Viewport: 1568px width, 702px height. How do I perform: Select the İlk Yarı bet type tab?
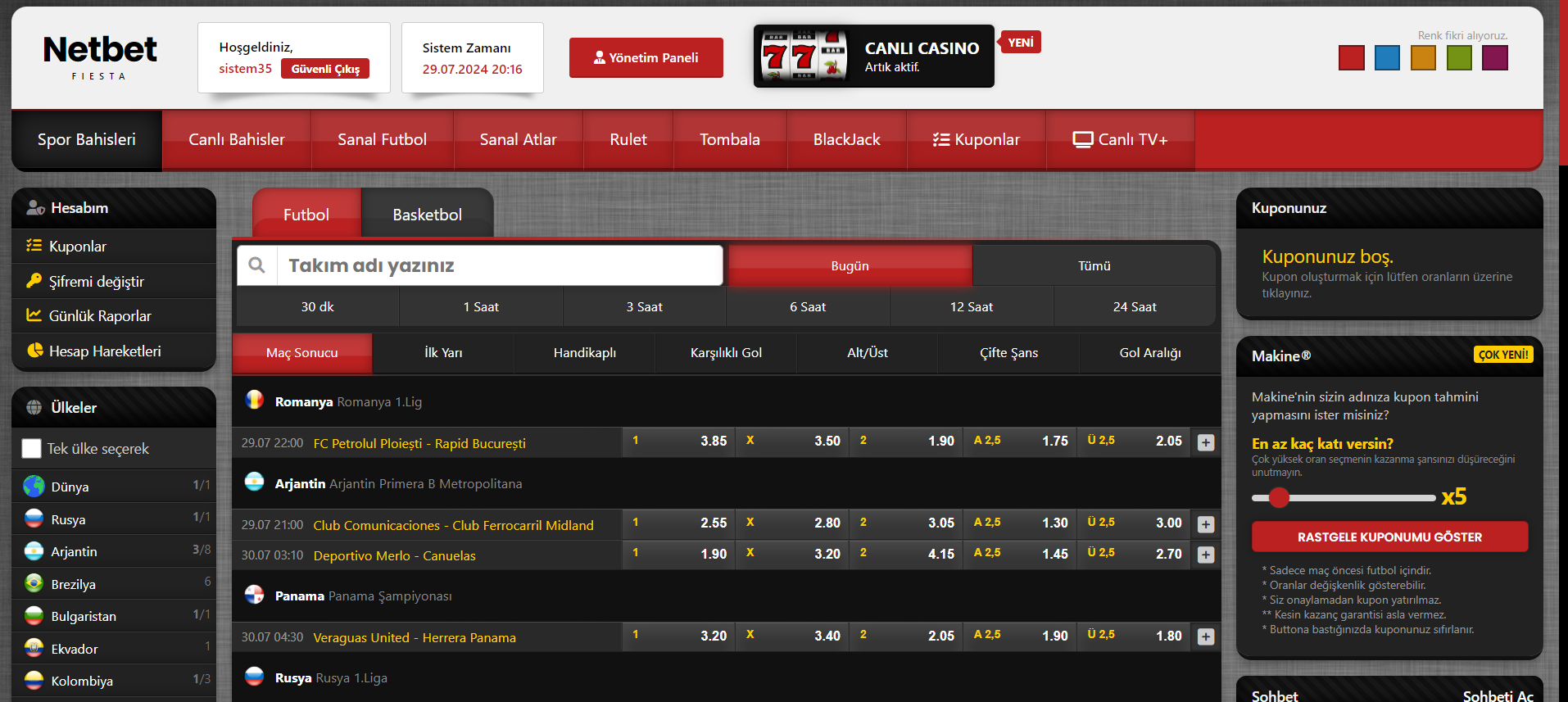443,353
